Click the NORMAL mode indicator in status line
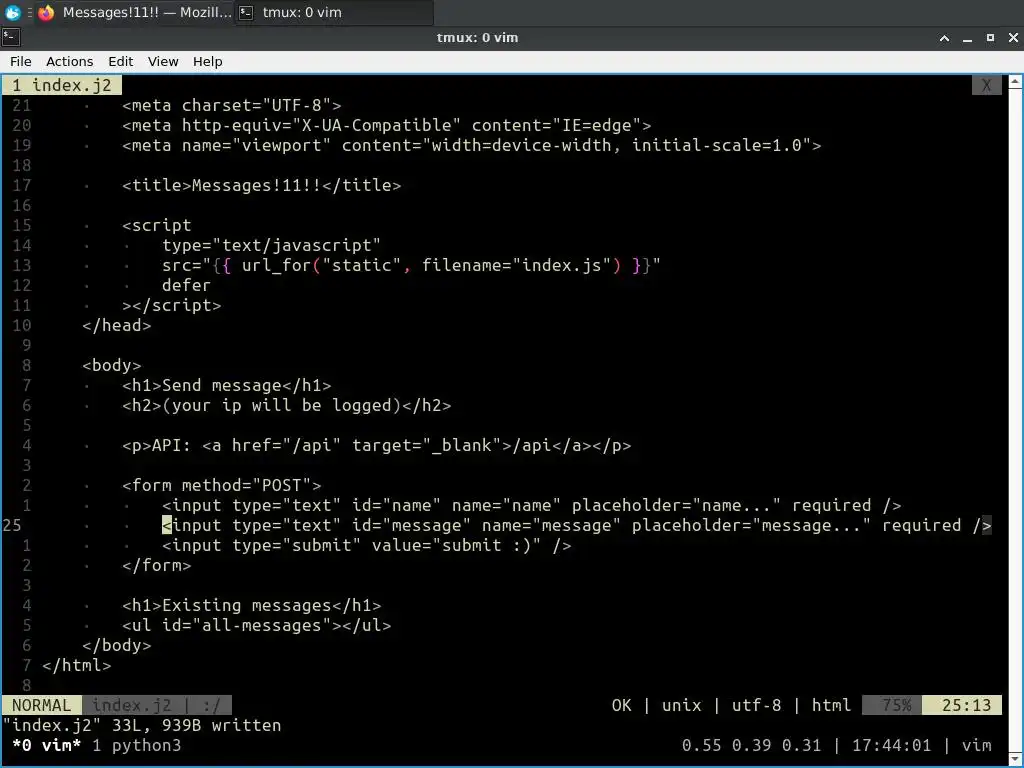This screenshot has width=1024, height=768. pyautogui.click(x=41, y=705)
